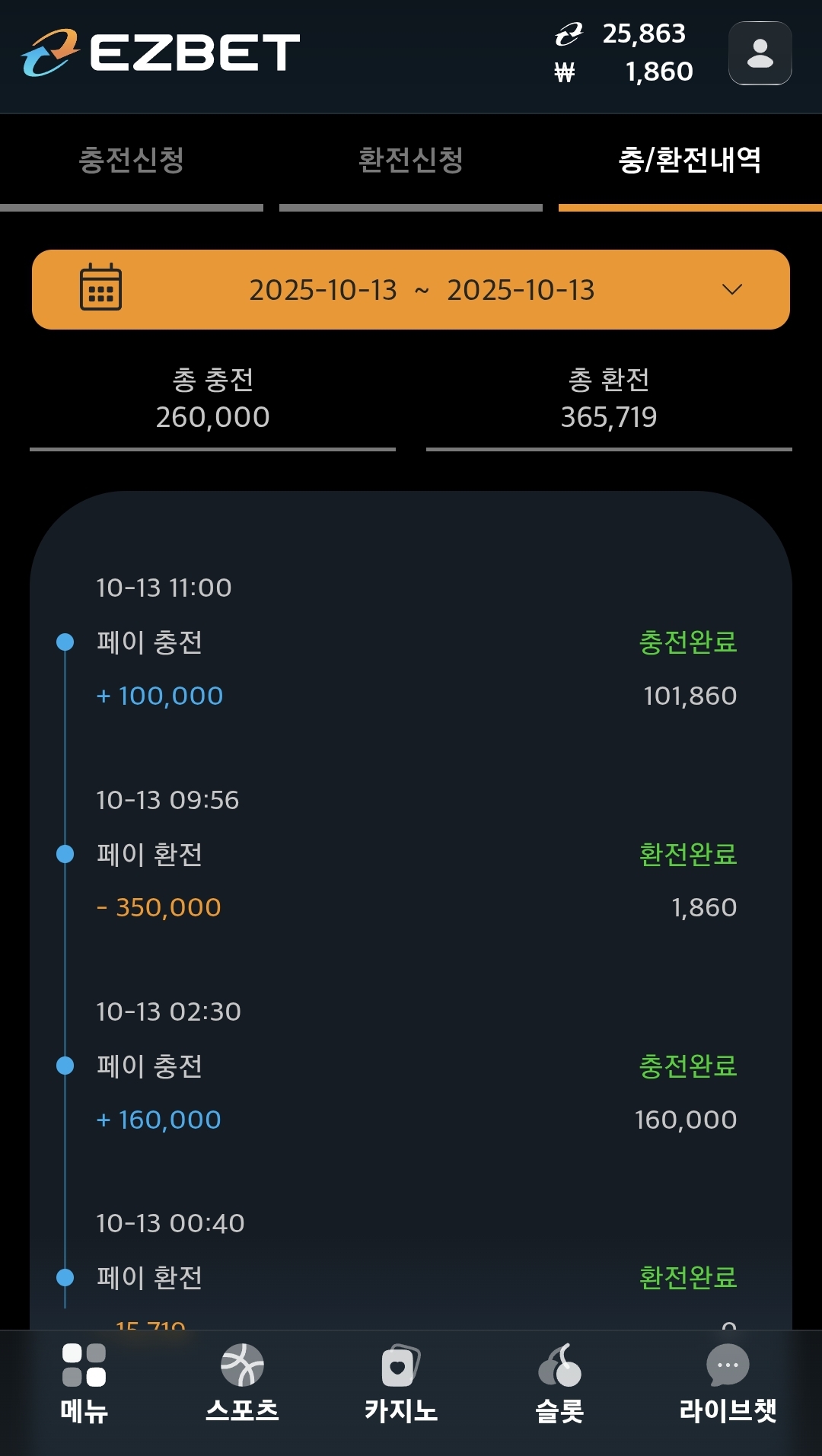The image size is (822, 1456).
Task: Open 카지노 cards icon
Action: coord(400,1365)
